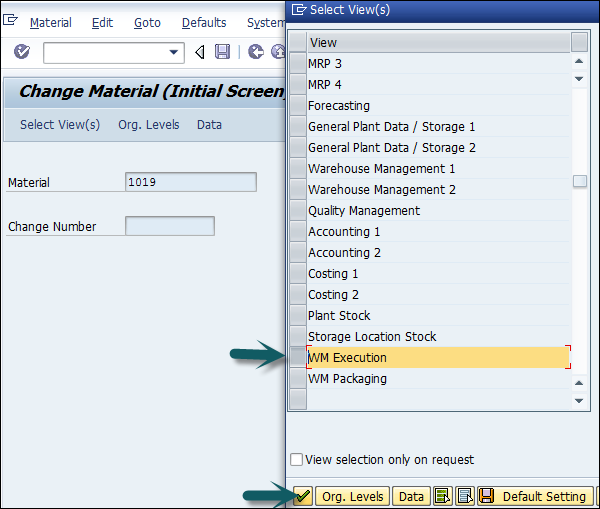Screen dimensions: 600x509
Task: Click the SAP window menu icon top-left
Action: pyautogui.click(x=11, y=22)
